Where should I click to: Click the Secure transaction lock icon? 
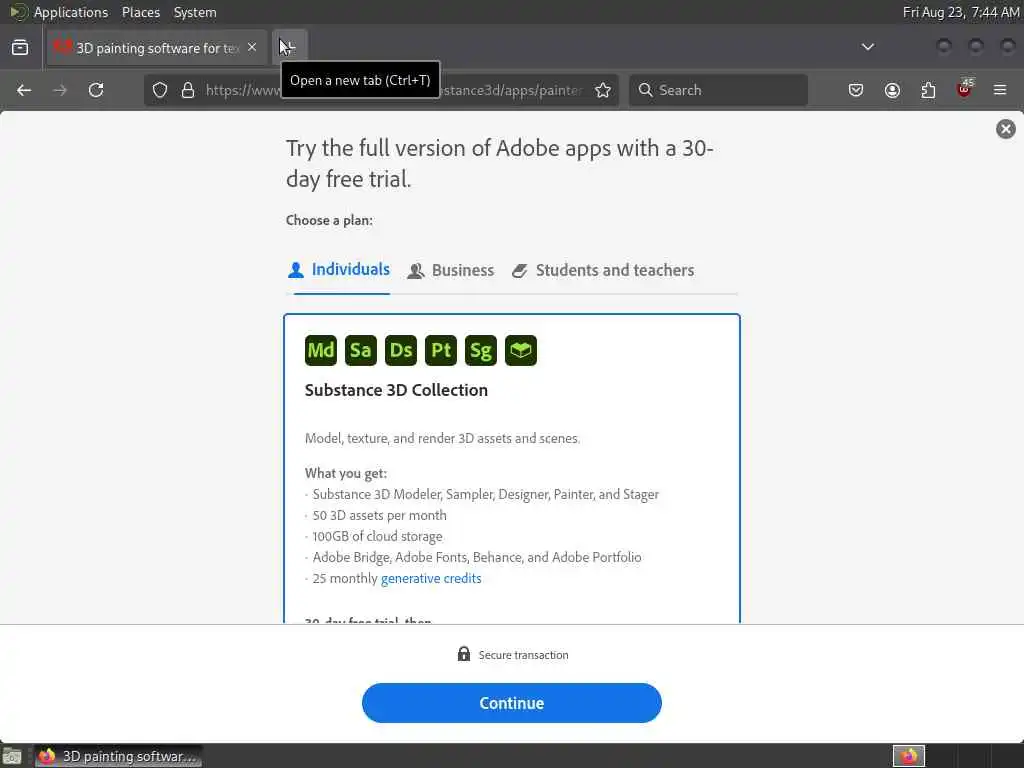pyautogui.click(x=464, y=654)
